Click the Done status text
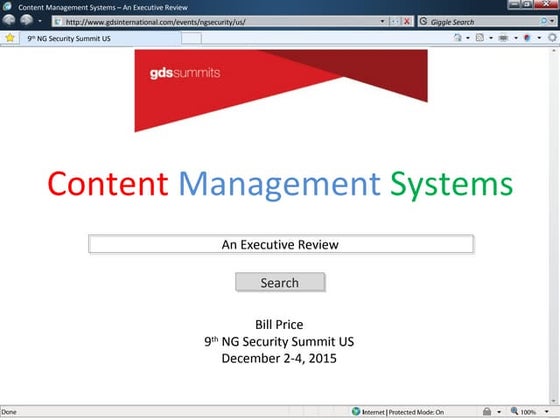Image resolution: width=560 pixels, height=420 pixels. coord(9,412)
